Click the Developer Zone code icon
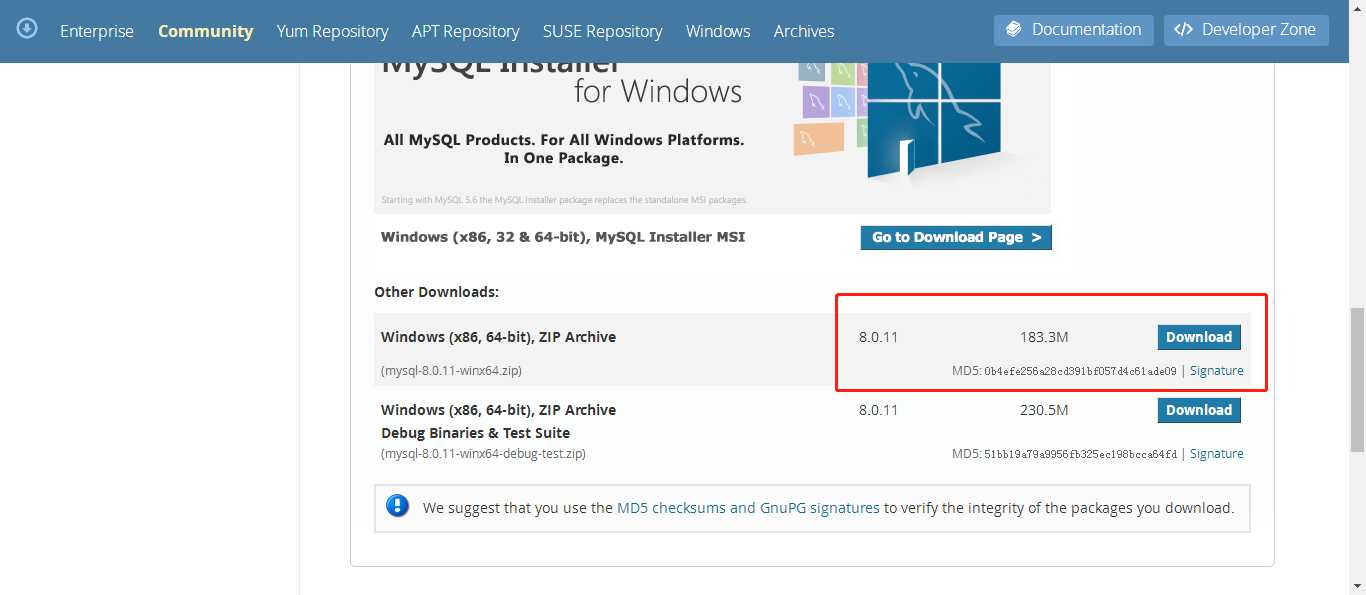This screenshot has width=1366, height=595. [1183, 29]
